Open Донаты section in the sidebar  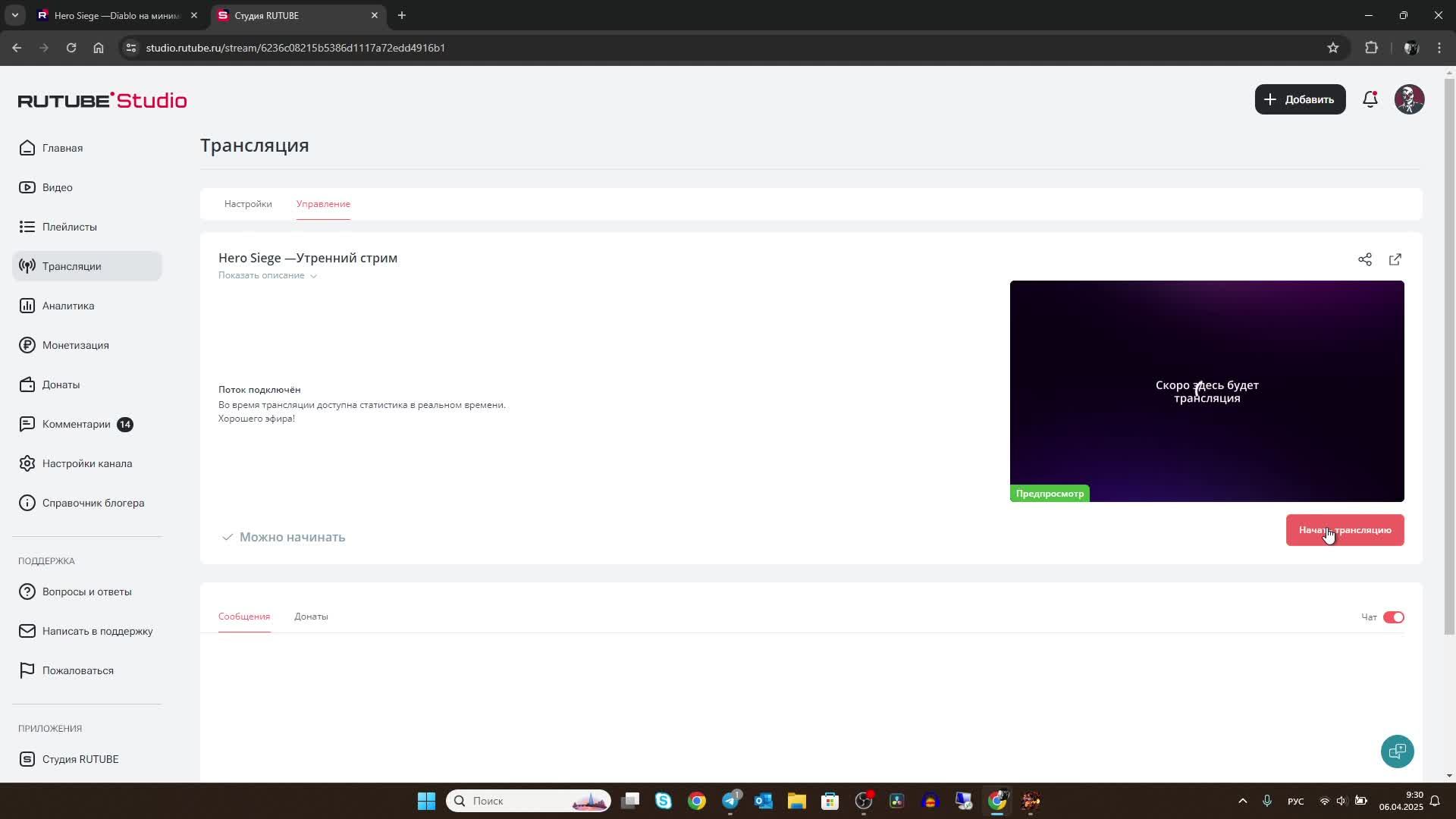(x=61, y=384)
